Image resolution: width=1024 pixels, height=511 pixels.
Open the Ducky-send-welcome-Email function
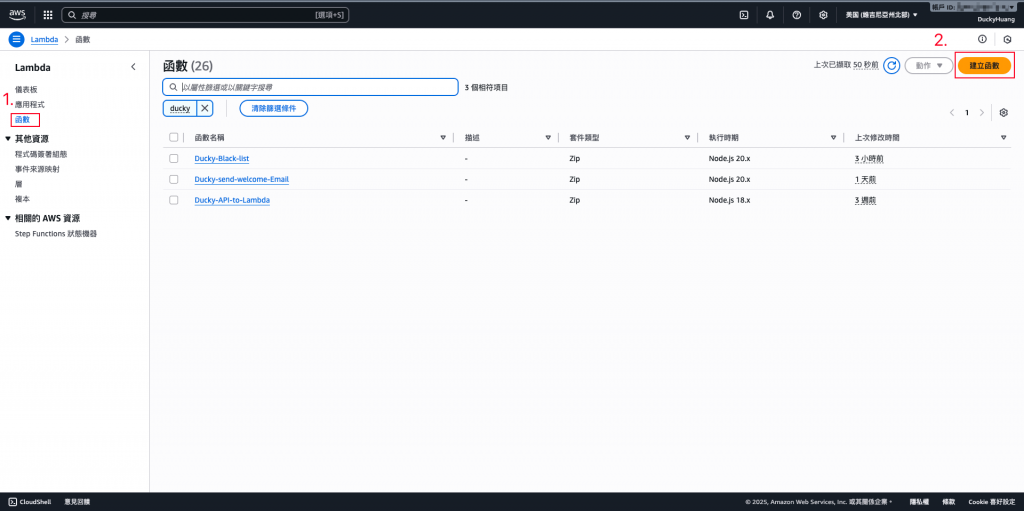click(242, 179)
